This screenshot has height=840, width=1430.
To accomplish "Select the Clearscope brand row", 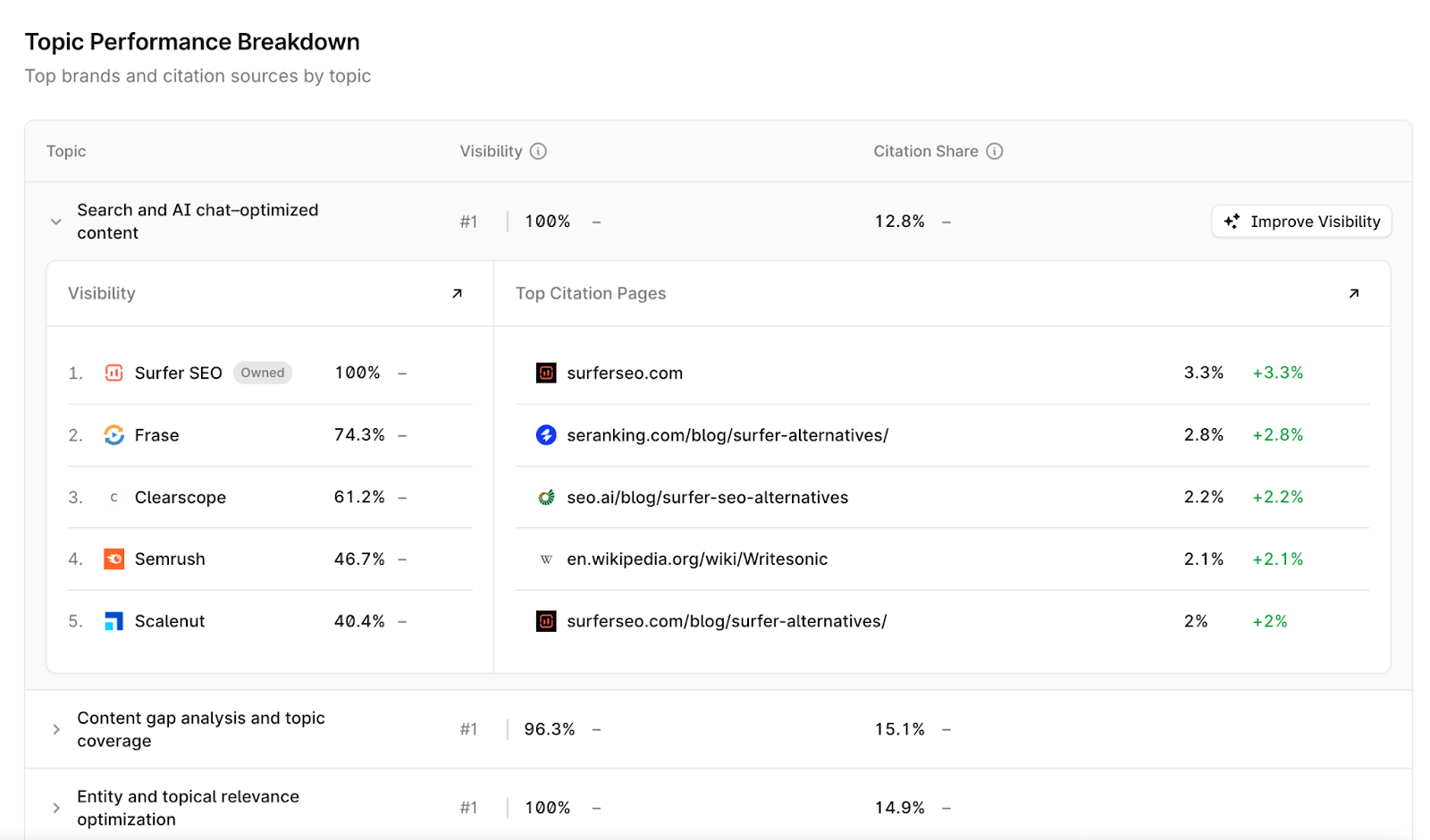I will tap(180, 498).
